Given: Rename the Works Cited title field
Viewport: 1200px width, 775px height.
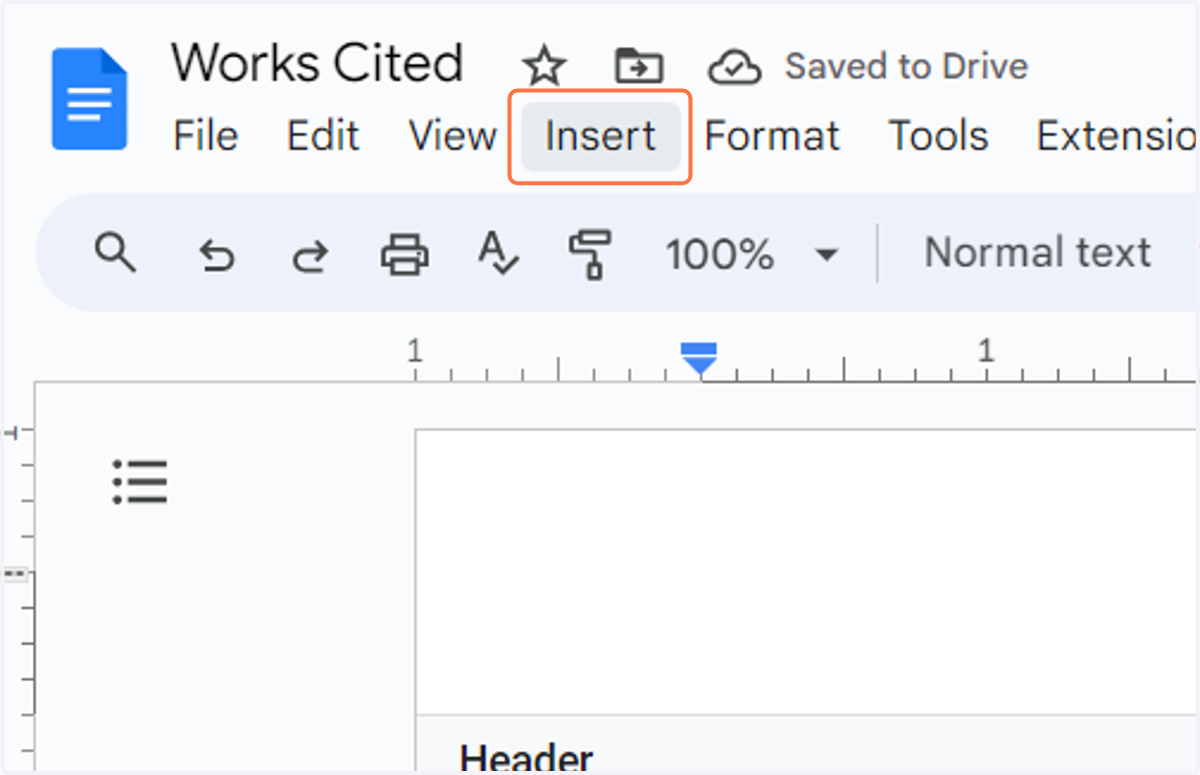Looking at the screenshot, I should pyautogui.click(x=317, y=63).
